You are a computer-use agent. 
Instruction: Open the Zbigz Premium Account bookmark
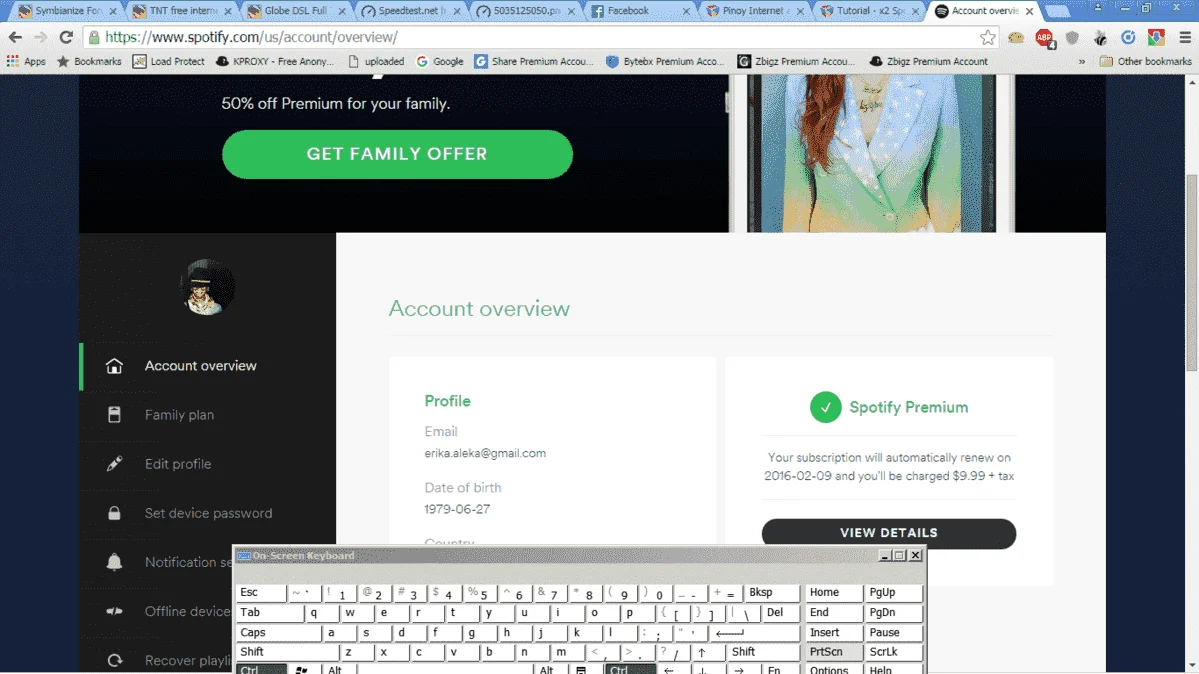tap(928, 61)
